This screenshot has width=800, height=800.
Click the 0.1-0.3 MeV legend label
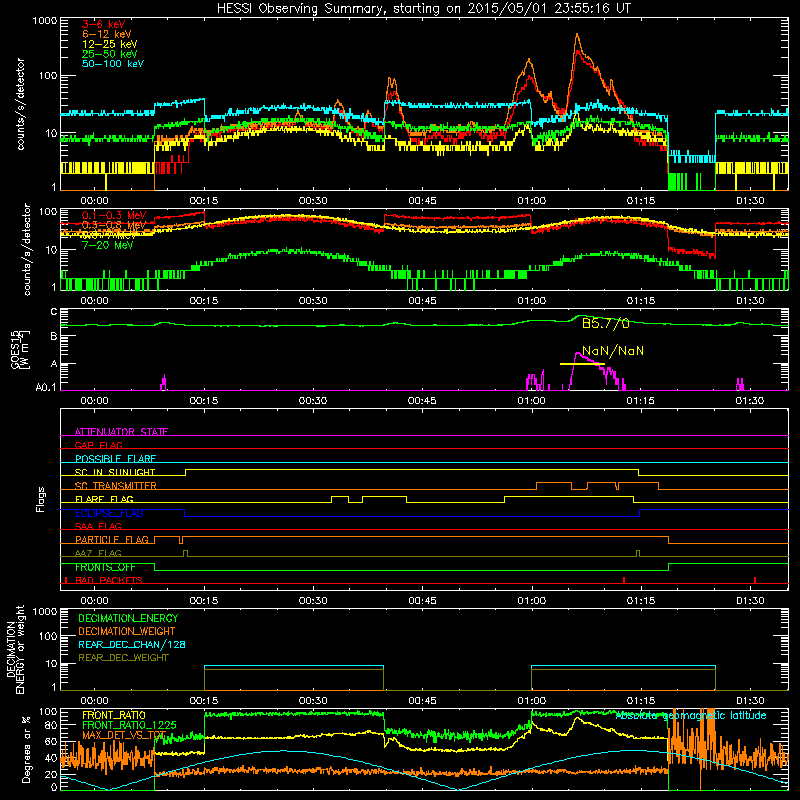pyautogui.click(x=114, y=215)
